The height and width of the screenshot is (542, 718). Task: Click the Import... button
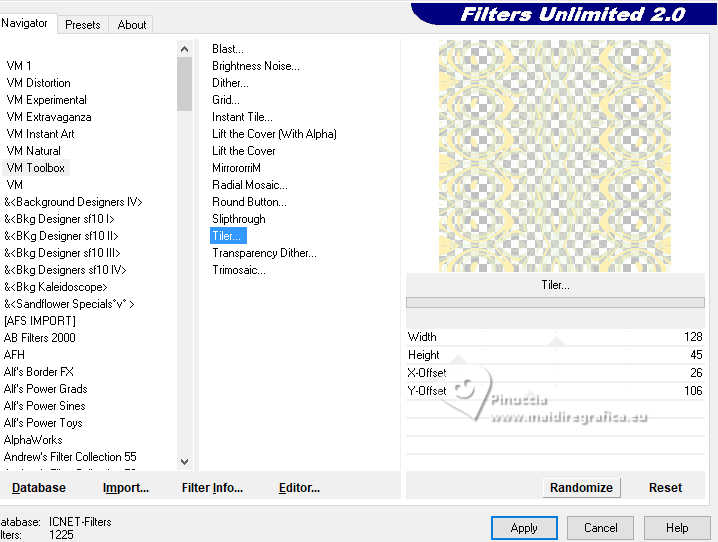(x=125, y=488)
